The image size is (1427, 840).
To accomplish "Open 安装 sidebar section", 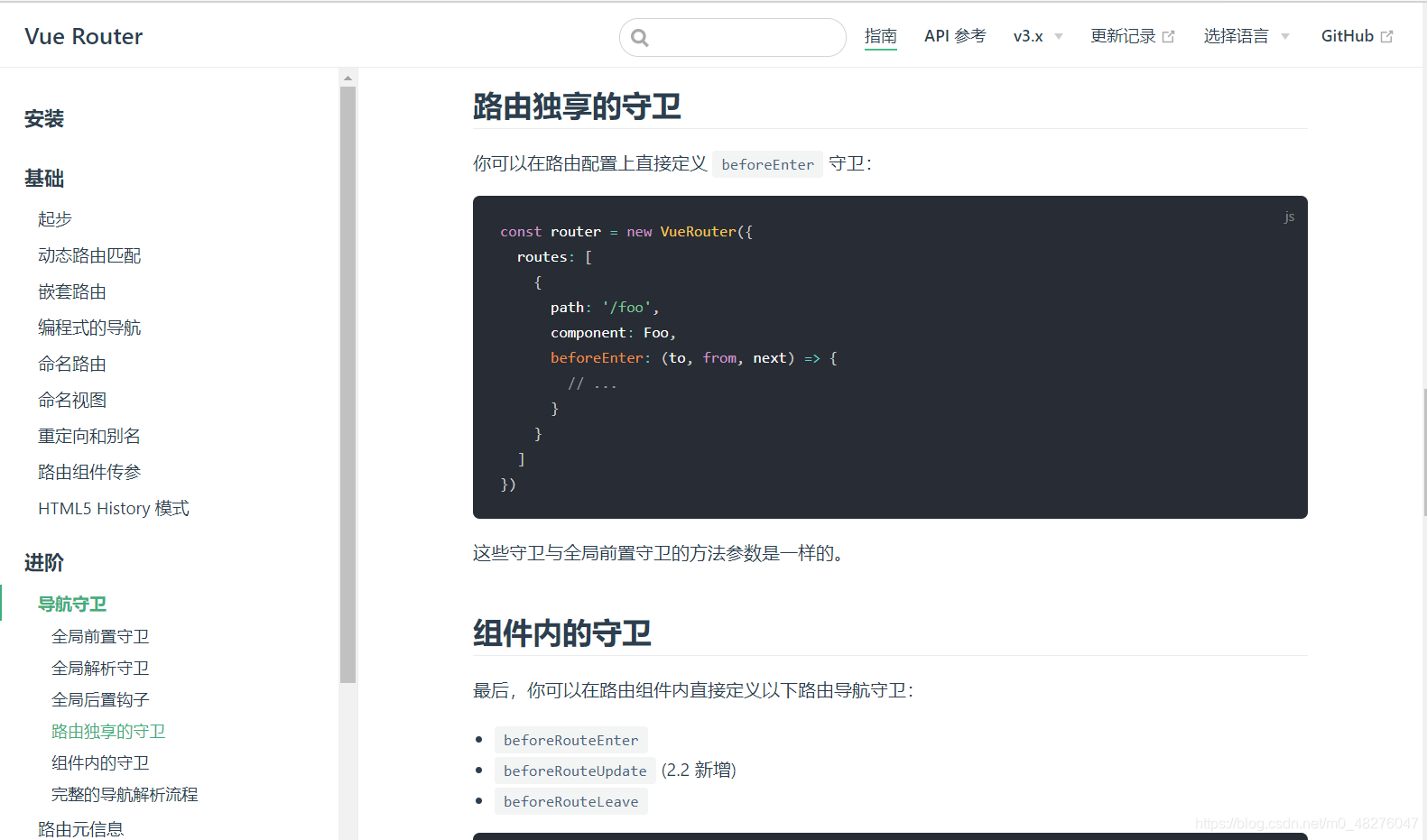I will tap(44, 119).
